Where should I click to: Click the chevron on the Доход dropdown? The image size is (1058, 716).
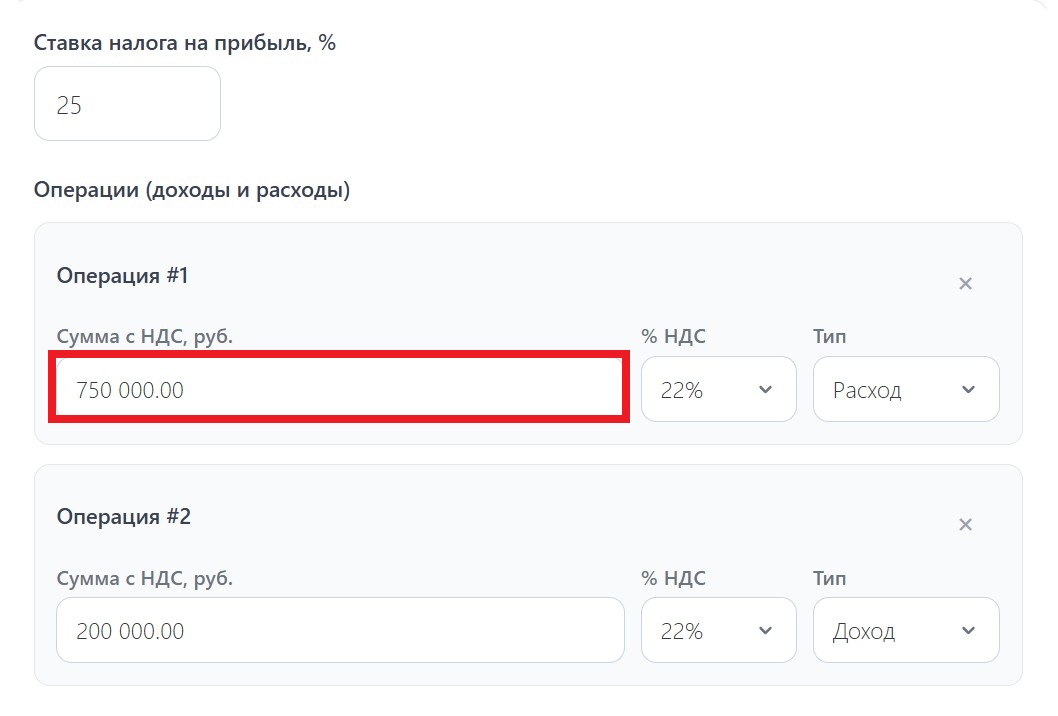pyautogui.click(x=966, y=630)
